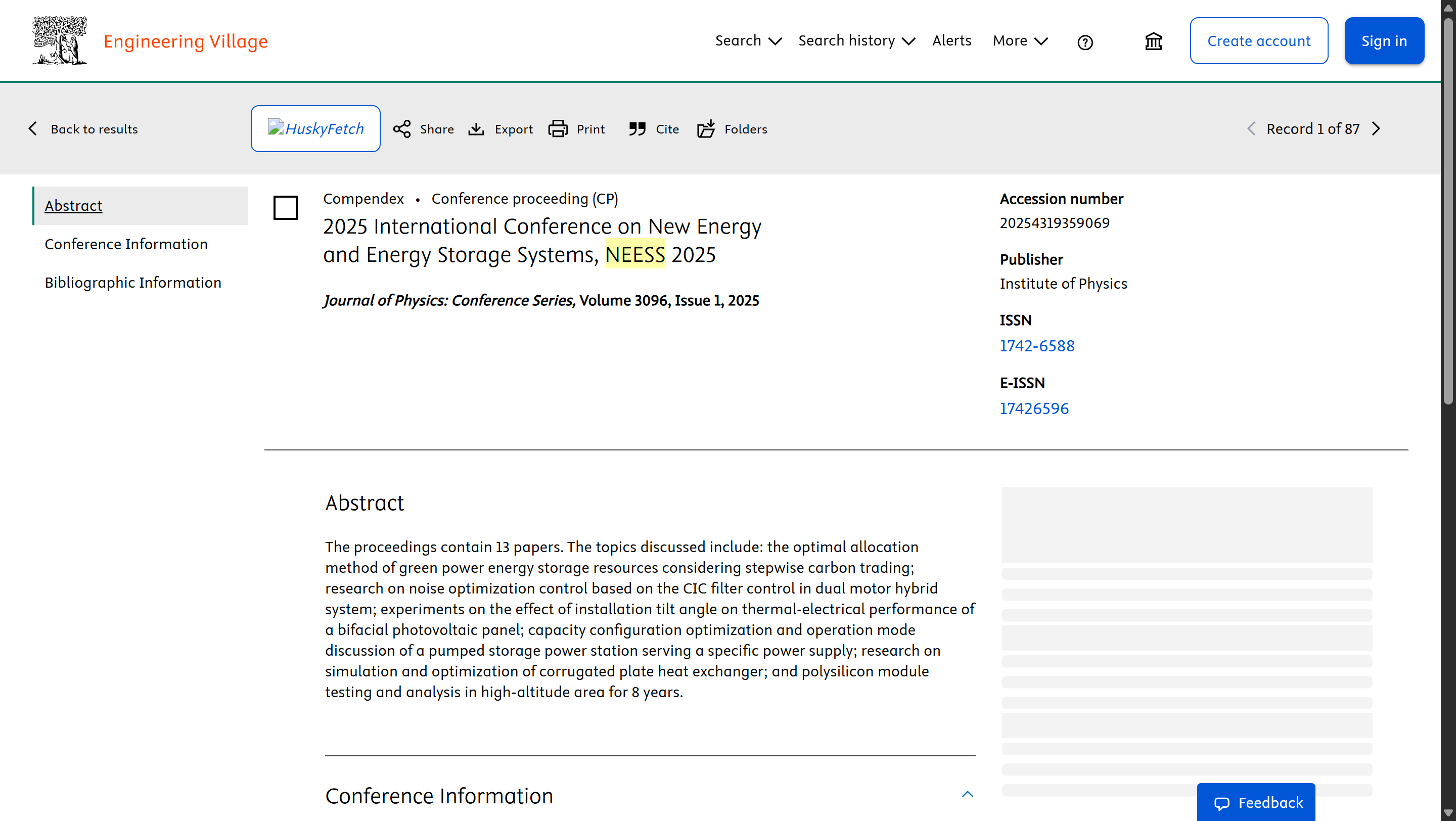1456x821 pixels.
Task: Click the institution building icon
Action: pos(1153,41)
